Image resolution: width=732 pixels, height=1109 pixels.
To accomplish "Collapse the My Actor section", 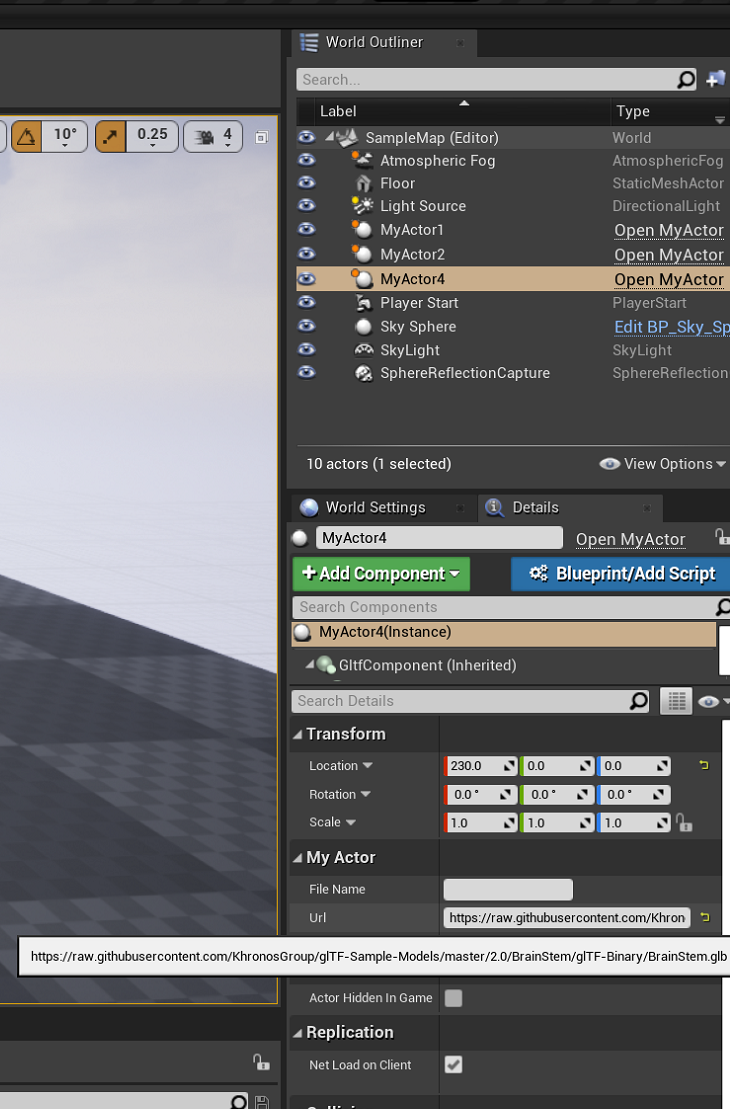I will 298,858.
